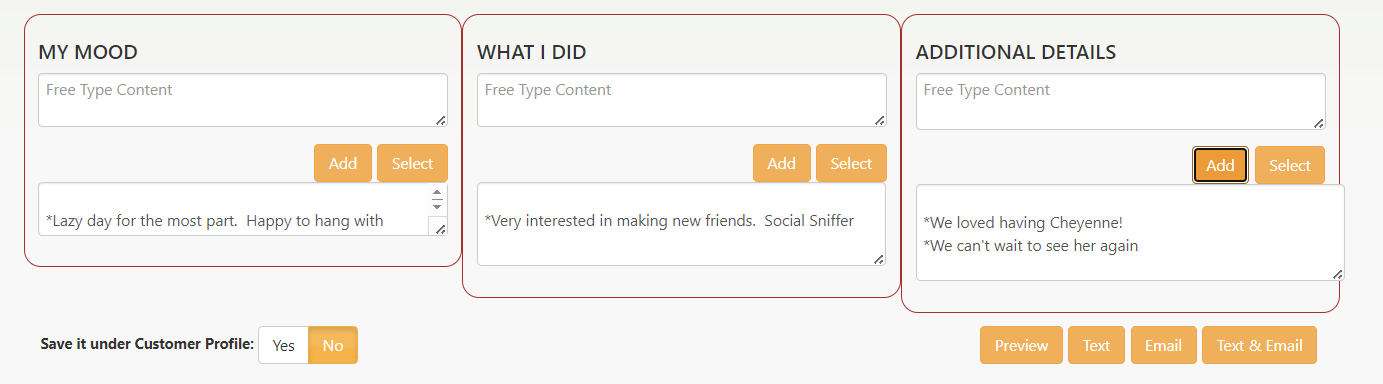Click the highlighted Add button in Additional Details

click(x=1220, y=165)
